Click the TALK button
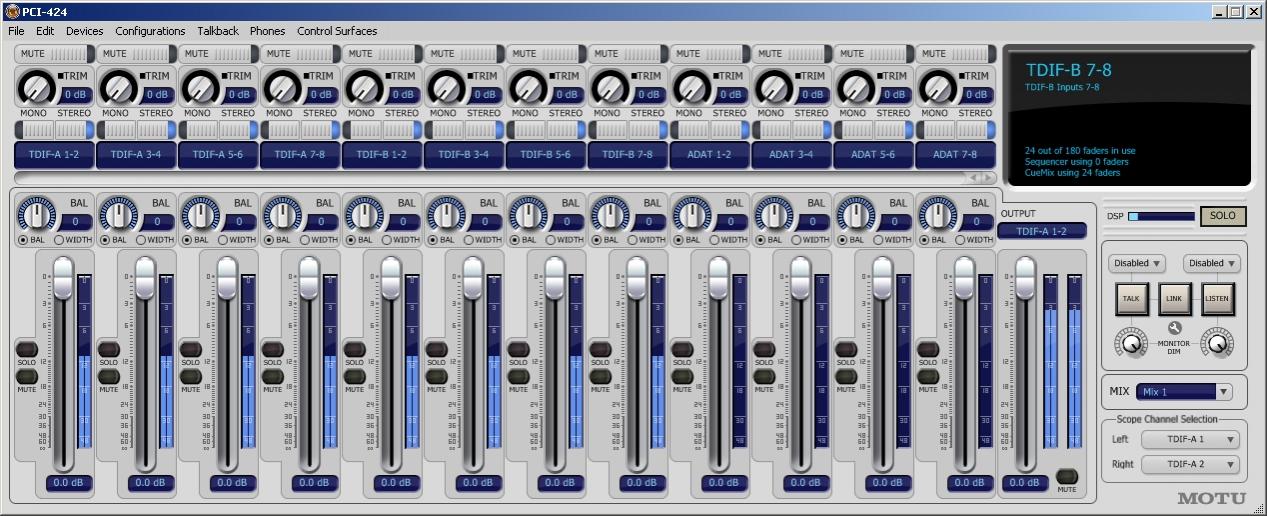The image size is (1267, 516). pos(1131,298)
